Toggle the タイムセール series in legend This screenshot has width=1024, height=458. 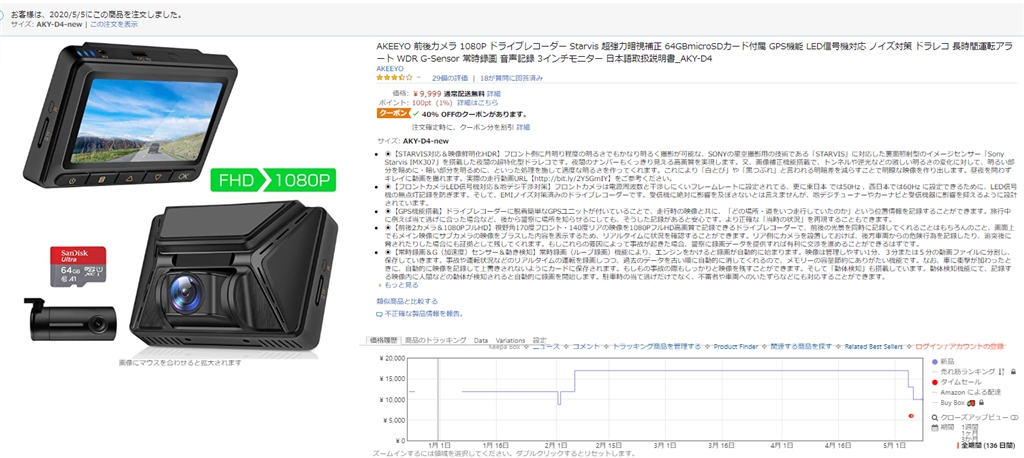coord(957,382)
